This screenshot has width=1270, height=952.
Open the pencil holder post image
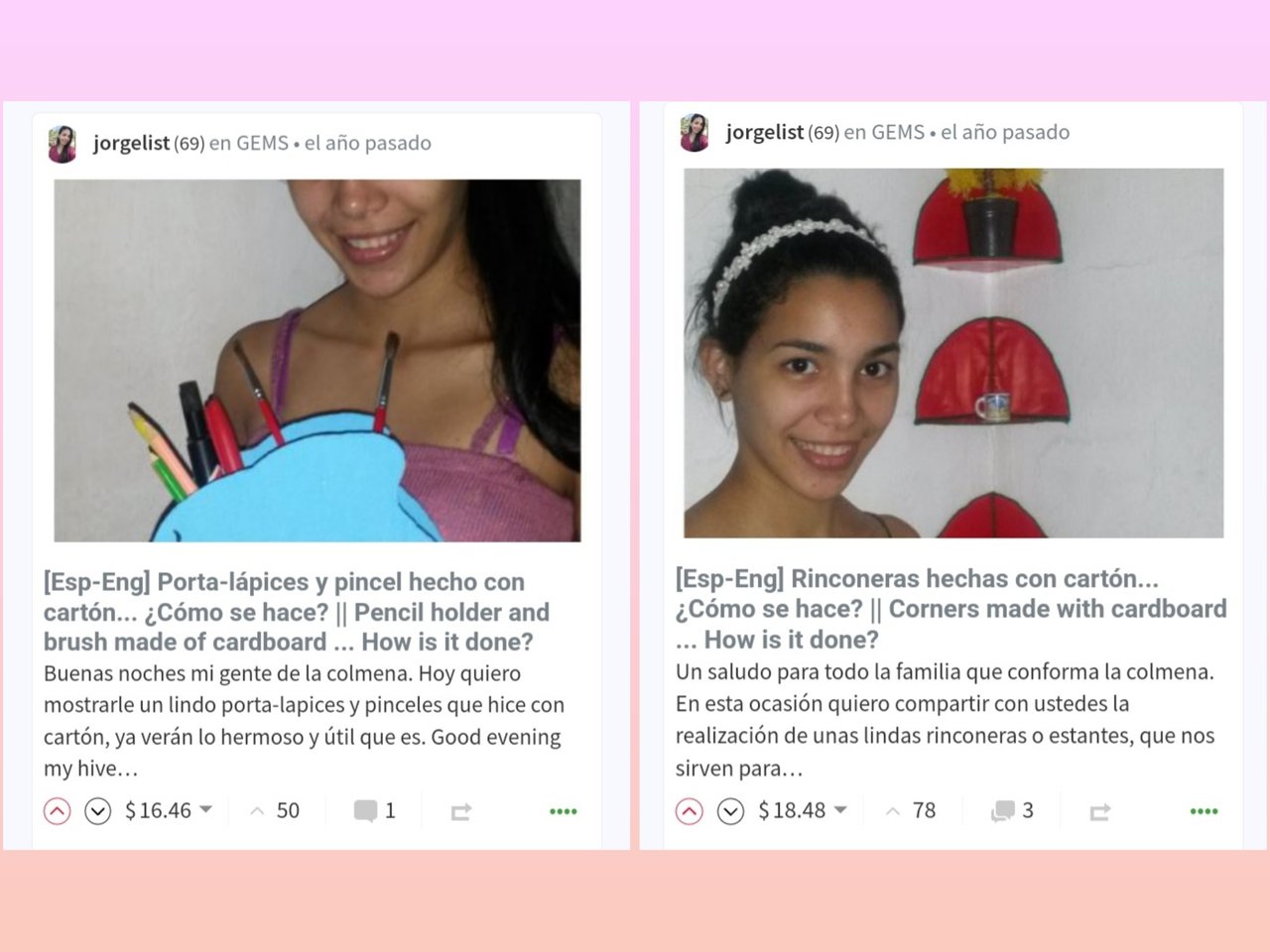[317, 360]
